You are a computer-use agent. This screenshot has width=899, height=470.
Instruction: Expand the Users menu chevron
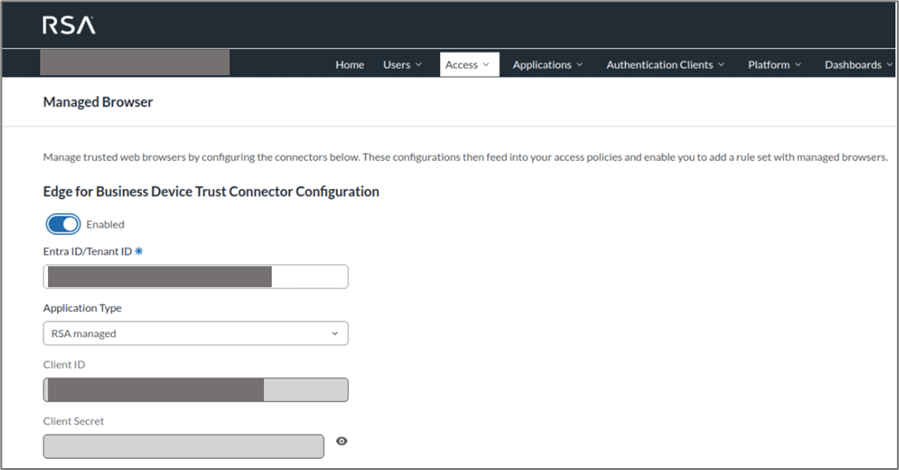[418, 65]
